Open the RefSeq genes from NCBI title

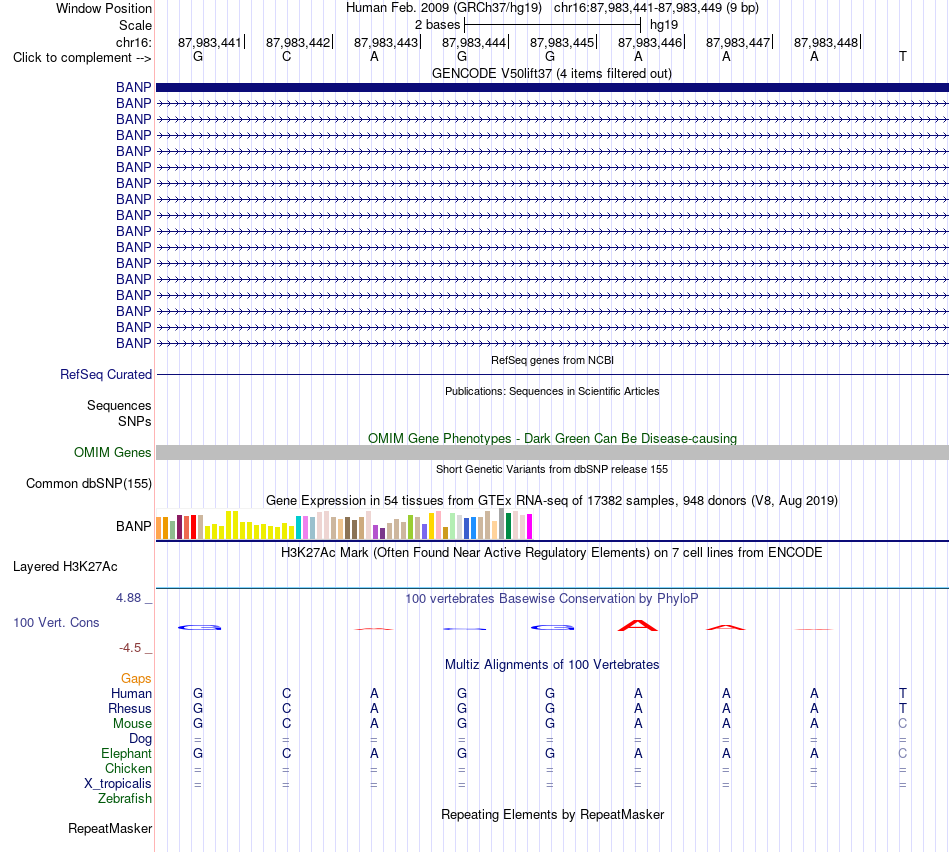(x=552, y=360)
